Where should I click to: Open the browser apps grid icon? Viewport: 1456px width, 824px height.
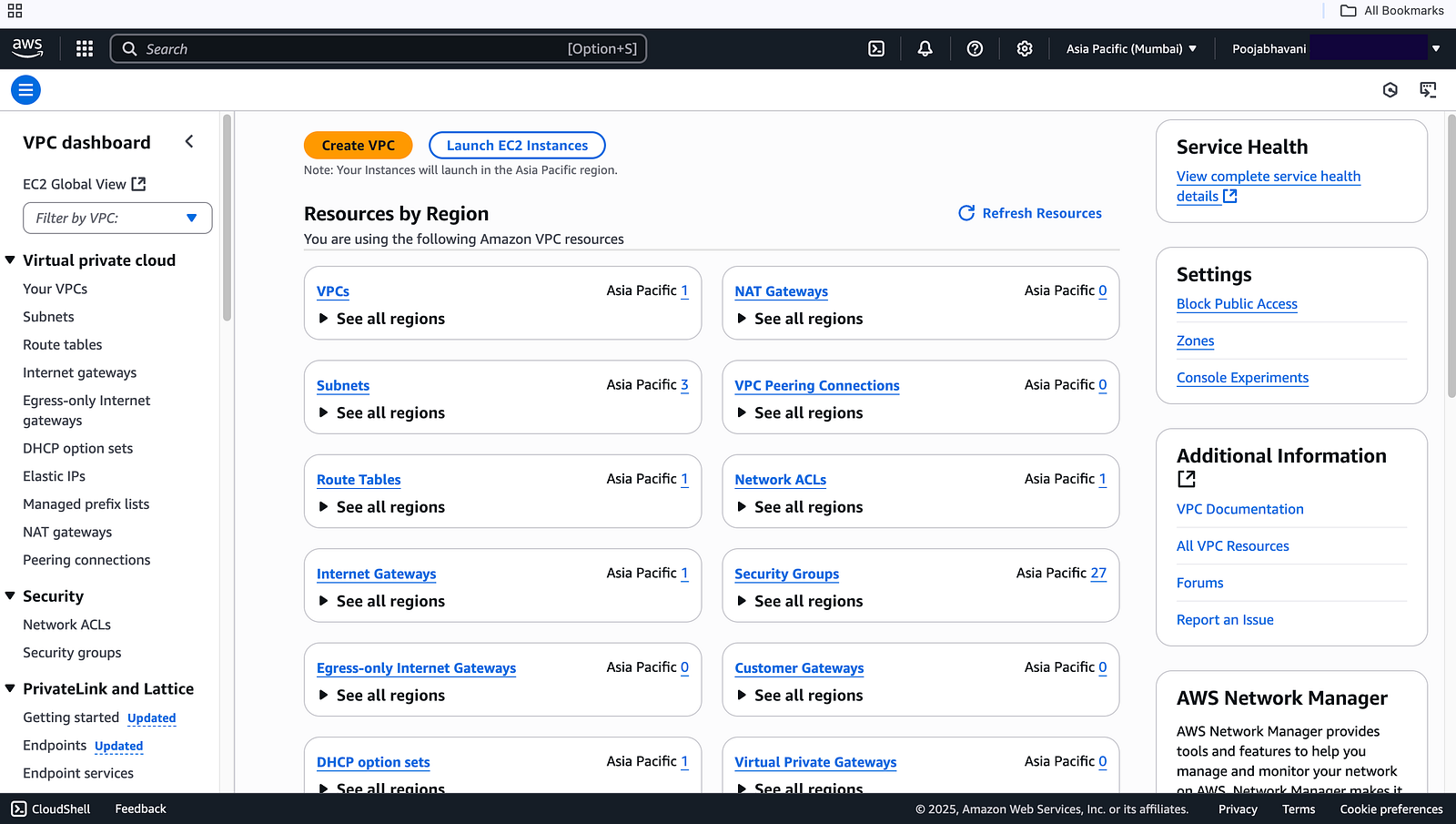[15, 11]
